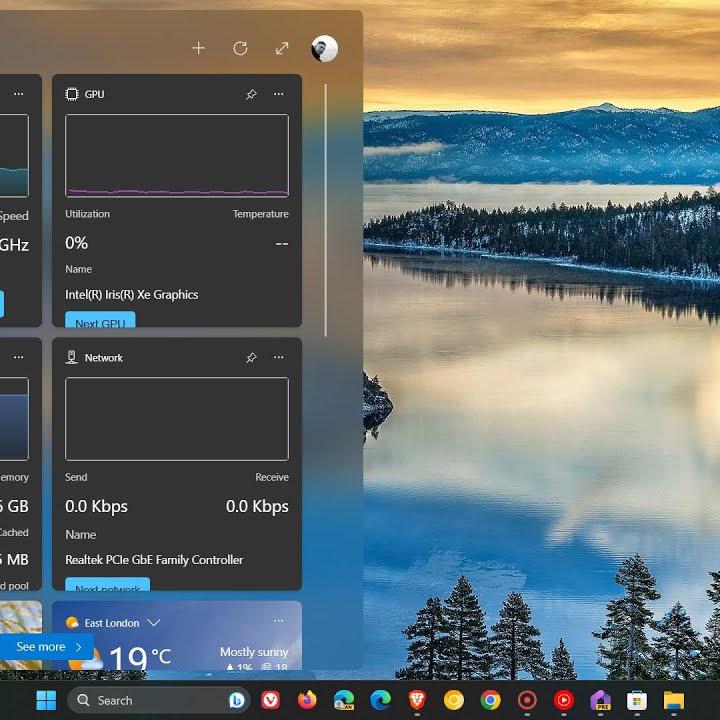Open the Windows Start menu
Viewport: 720px width, 720px height.
coord(46,700)
